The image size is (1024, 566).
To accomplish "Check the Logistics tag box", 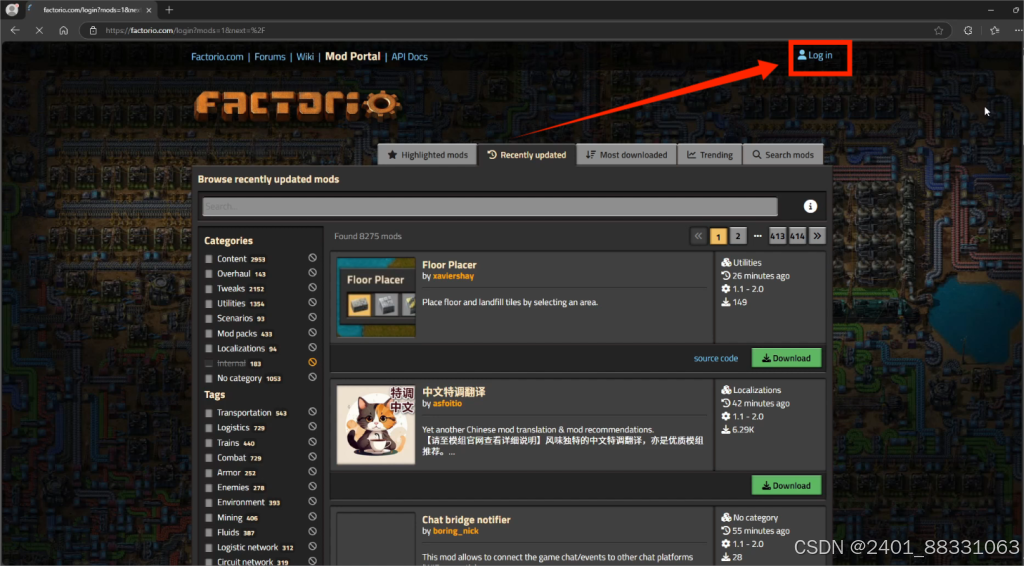I will click(209, 428).
